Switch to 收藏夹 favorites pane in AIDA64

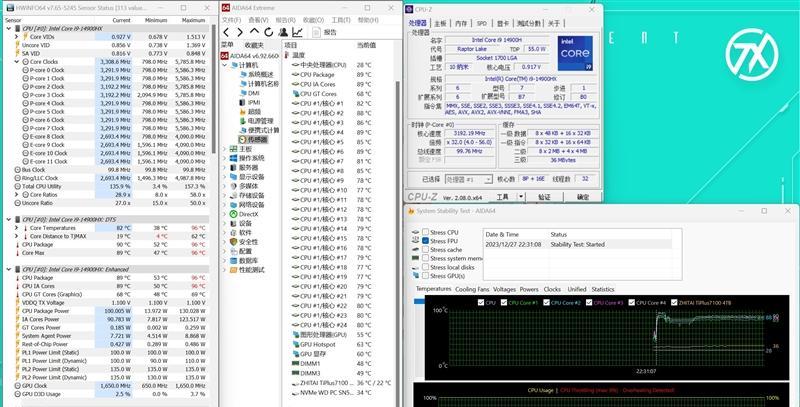pos(254,45)
